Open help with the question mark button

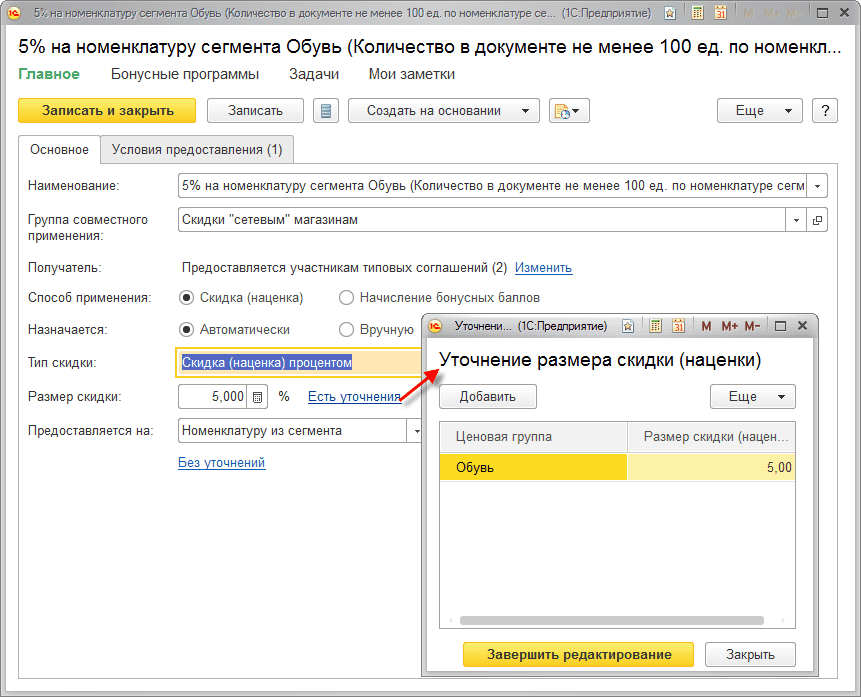825,111
